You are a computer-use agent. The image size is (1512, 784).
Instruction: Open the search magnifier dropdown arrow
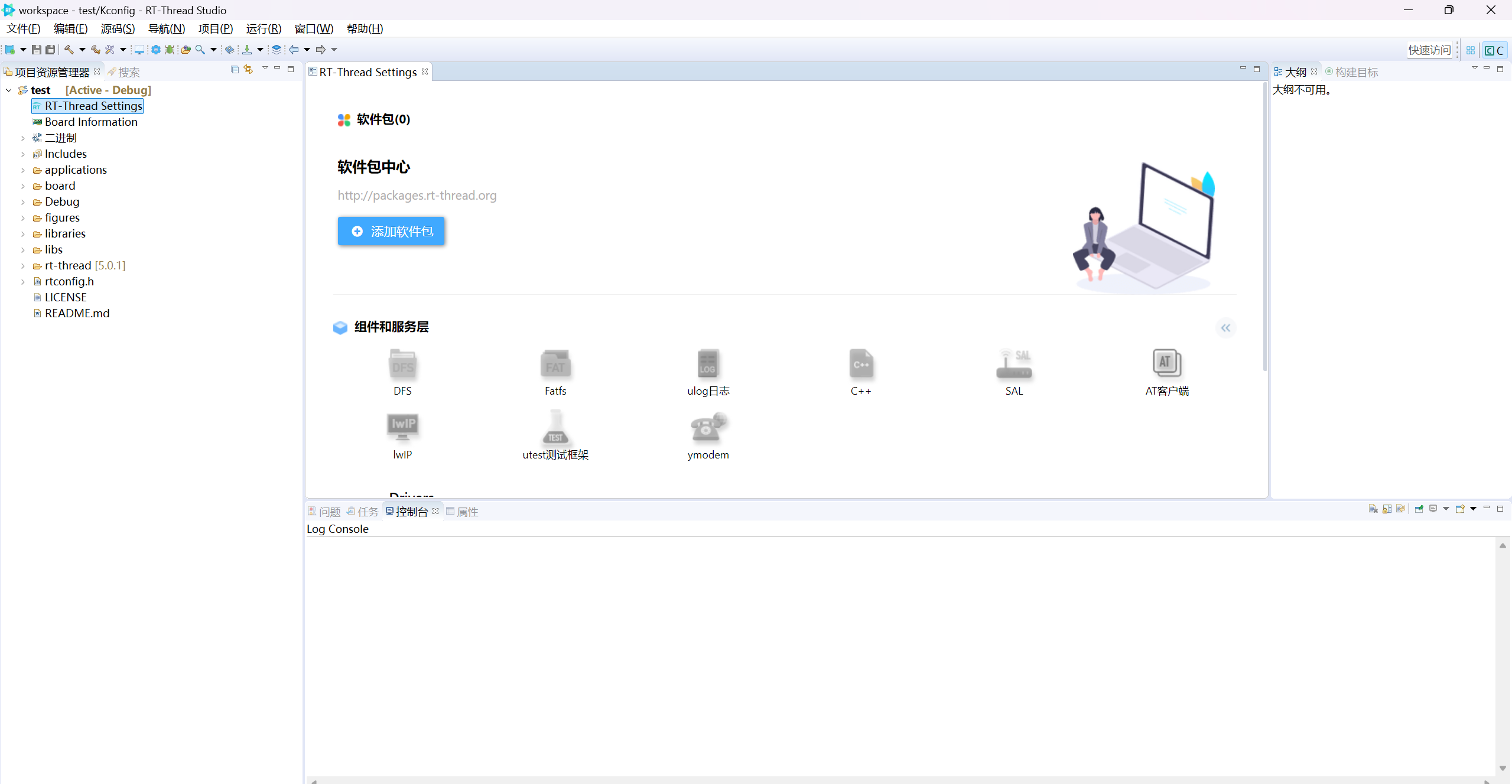click(213, 50)
